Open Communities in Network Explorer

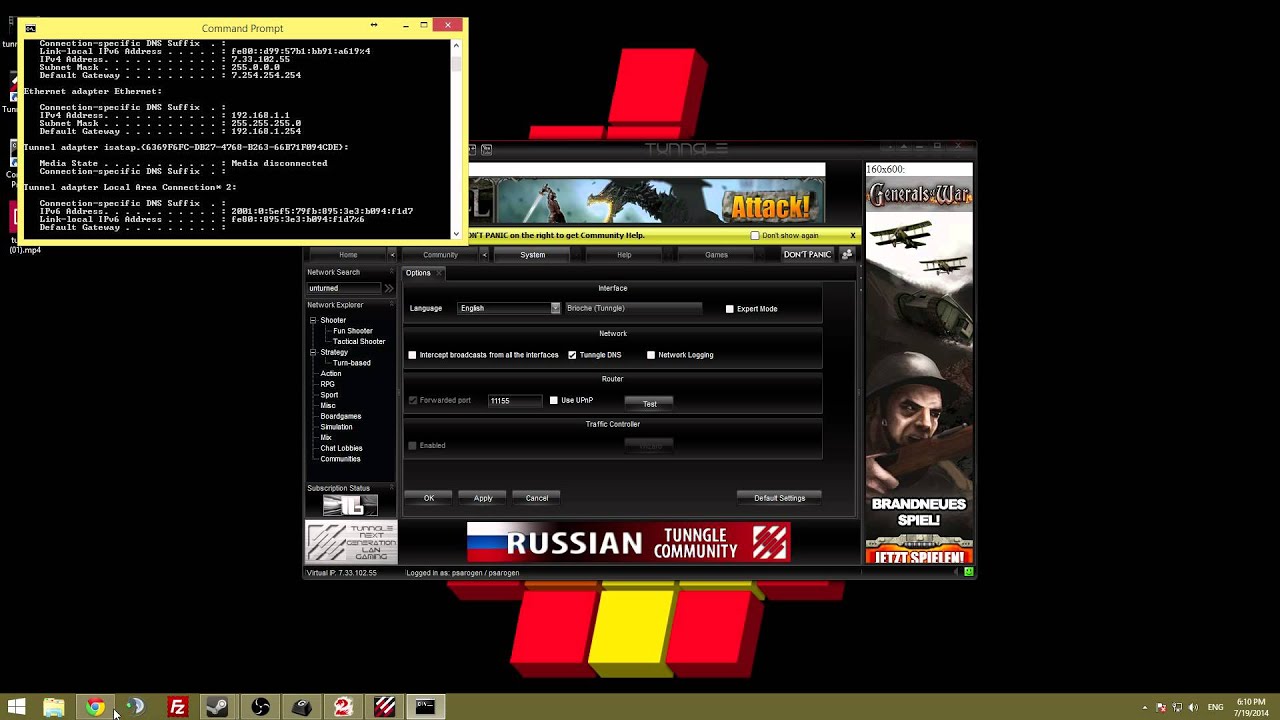340,459
